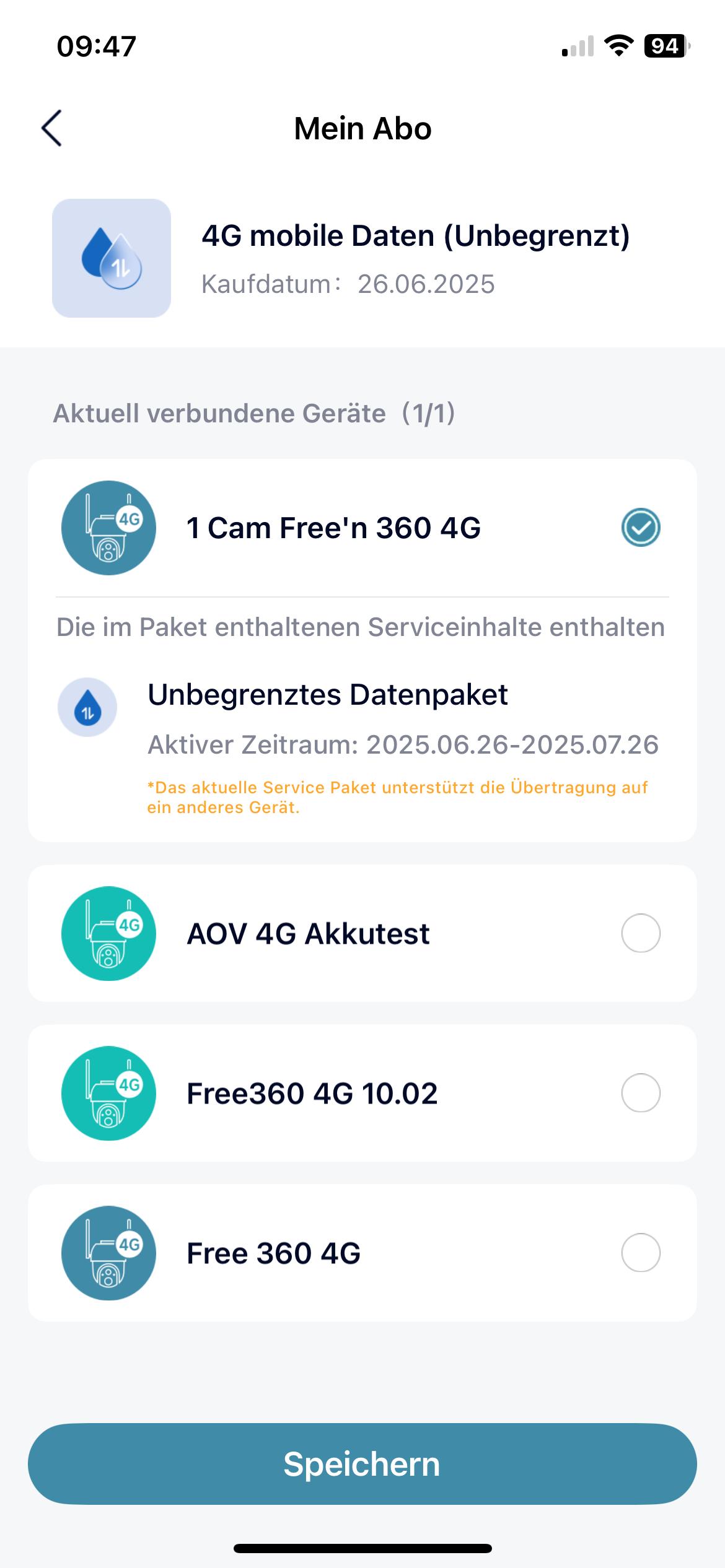Tap the 1 Cam Free'n 360 4G camera icon
Image resolution: width=725 pixels, height=1568 pixels.
[x=108, y=528]
